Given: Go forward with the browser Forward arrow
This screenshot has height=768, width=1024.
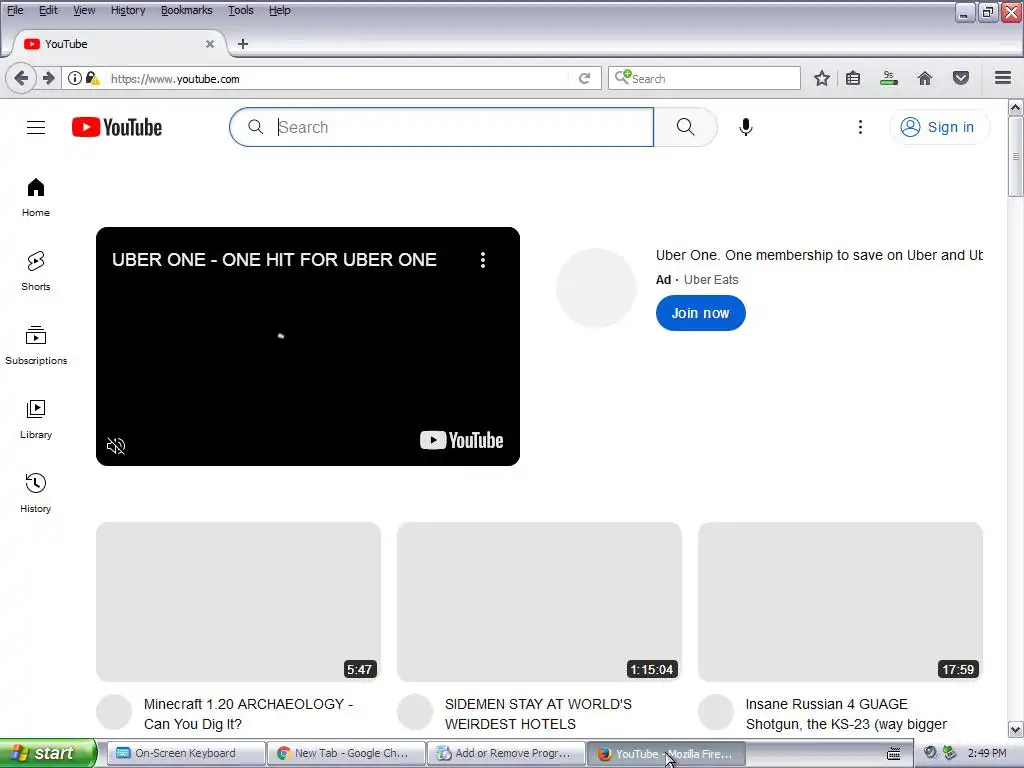Looking at the screenshot, I should click(x=49, y=78).
